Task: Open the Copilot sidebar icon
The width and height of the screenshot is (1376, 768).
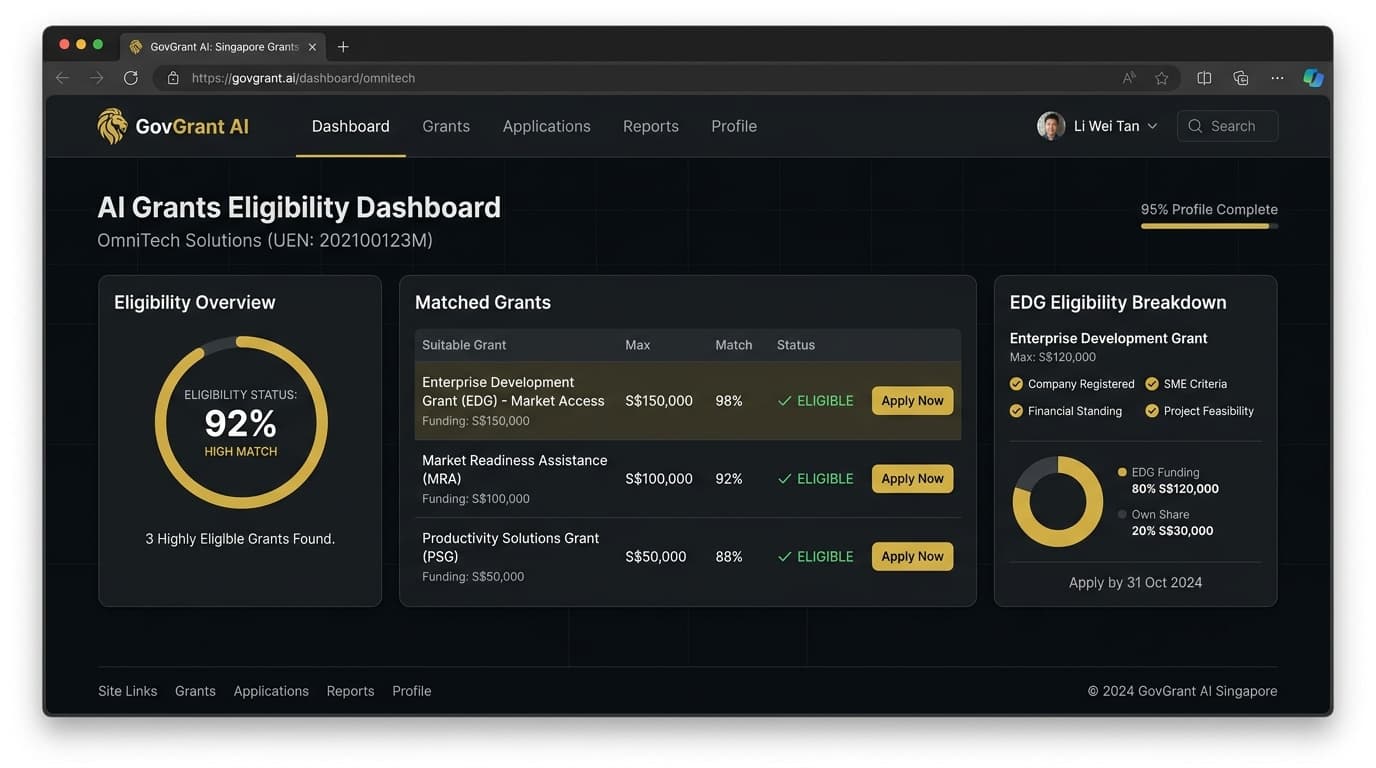Action: (x=1313, y=78)
